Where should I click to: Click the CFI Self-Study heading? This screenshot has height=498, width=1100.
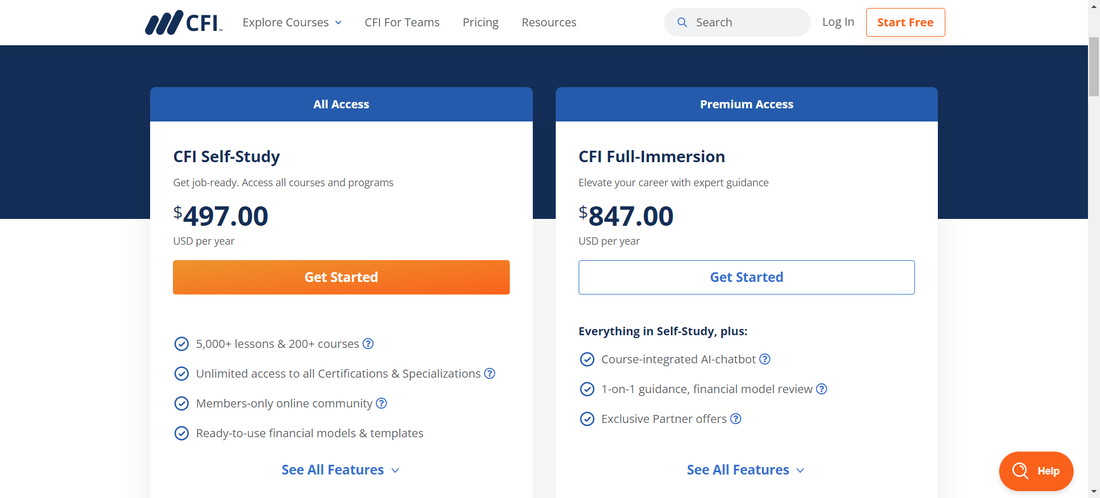click(x=226, y=156)
